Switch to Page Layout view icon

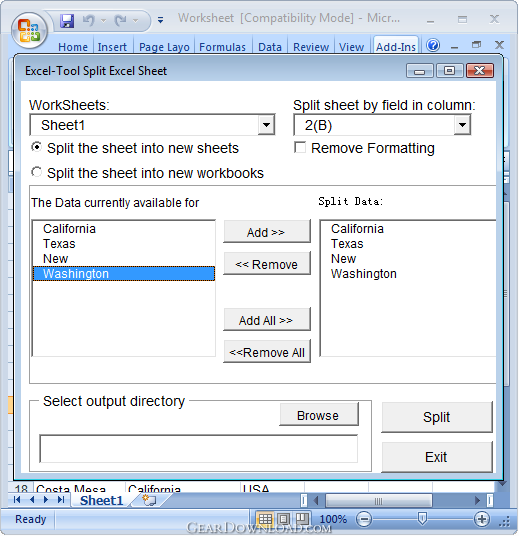click(284, 519)
